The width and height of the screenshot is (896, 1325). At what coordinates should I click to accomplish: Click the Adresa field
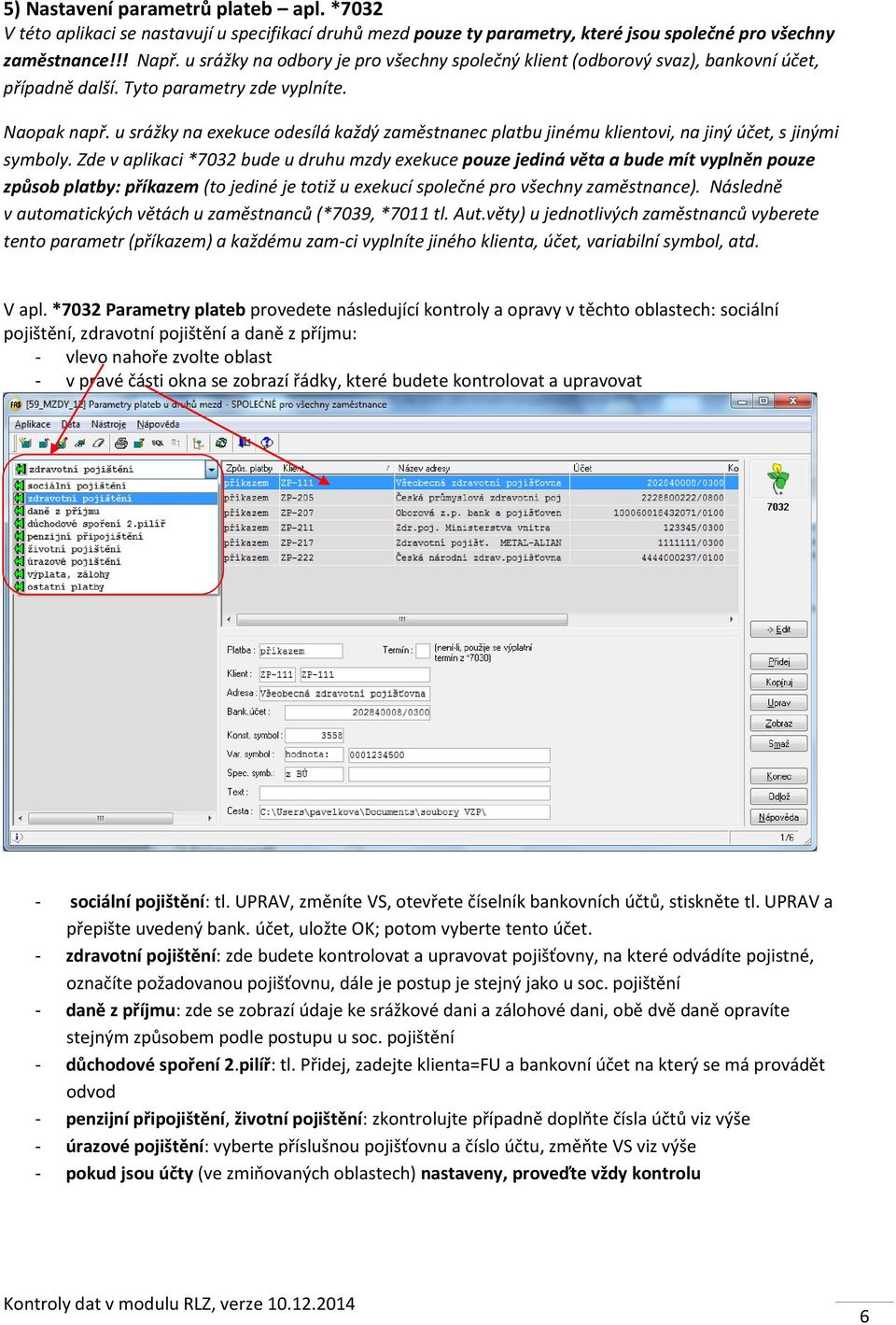pos(343,693)
